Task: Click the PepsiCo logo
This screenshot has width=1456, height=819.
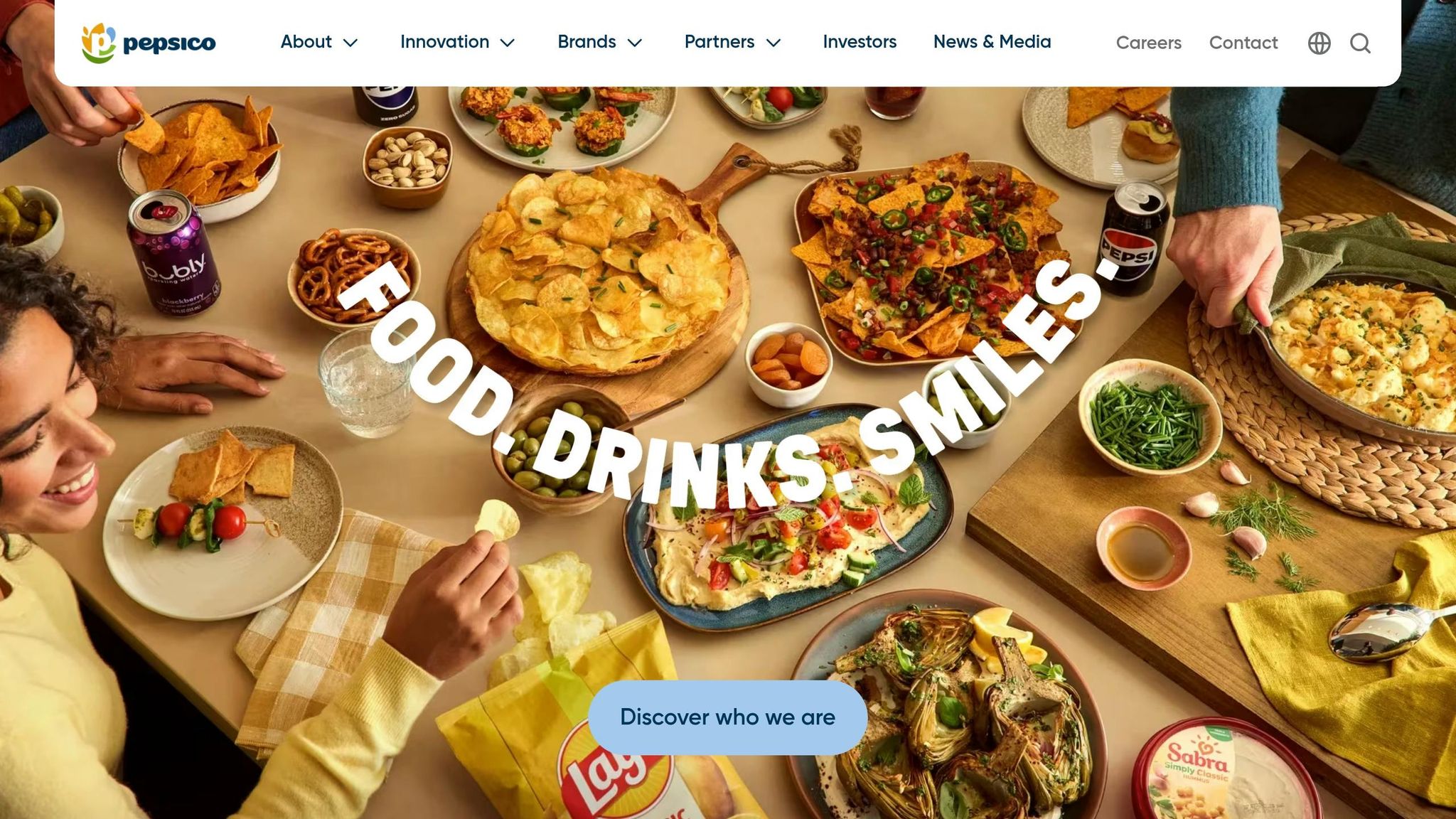Action: point(149,43)
